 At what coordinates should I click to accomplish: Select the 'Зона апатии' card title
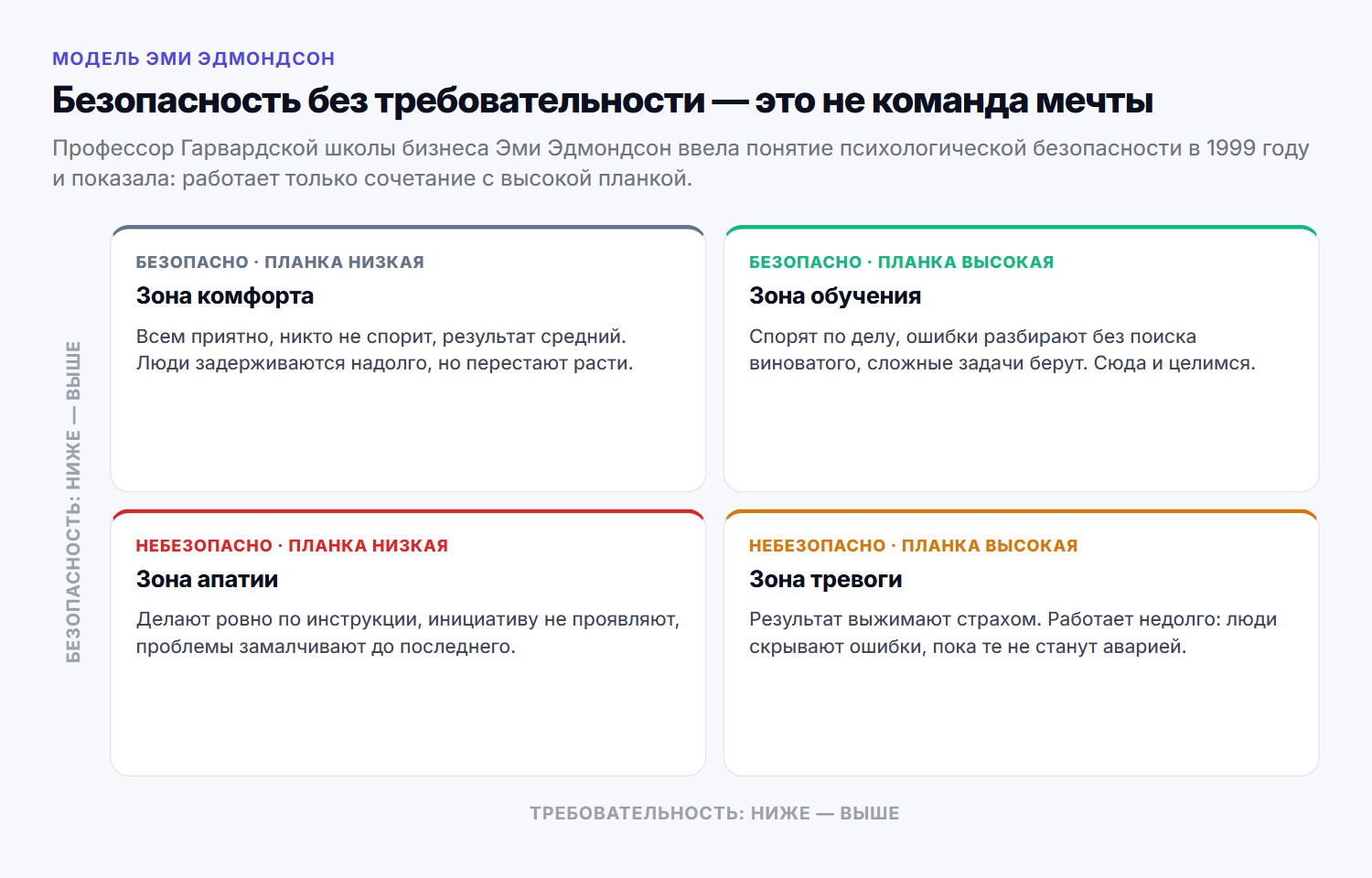pos(207,579)
